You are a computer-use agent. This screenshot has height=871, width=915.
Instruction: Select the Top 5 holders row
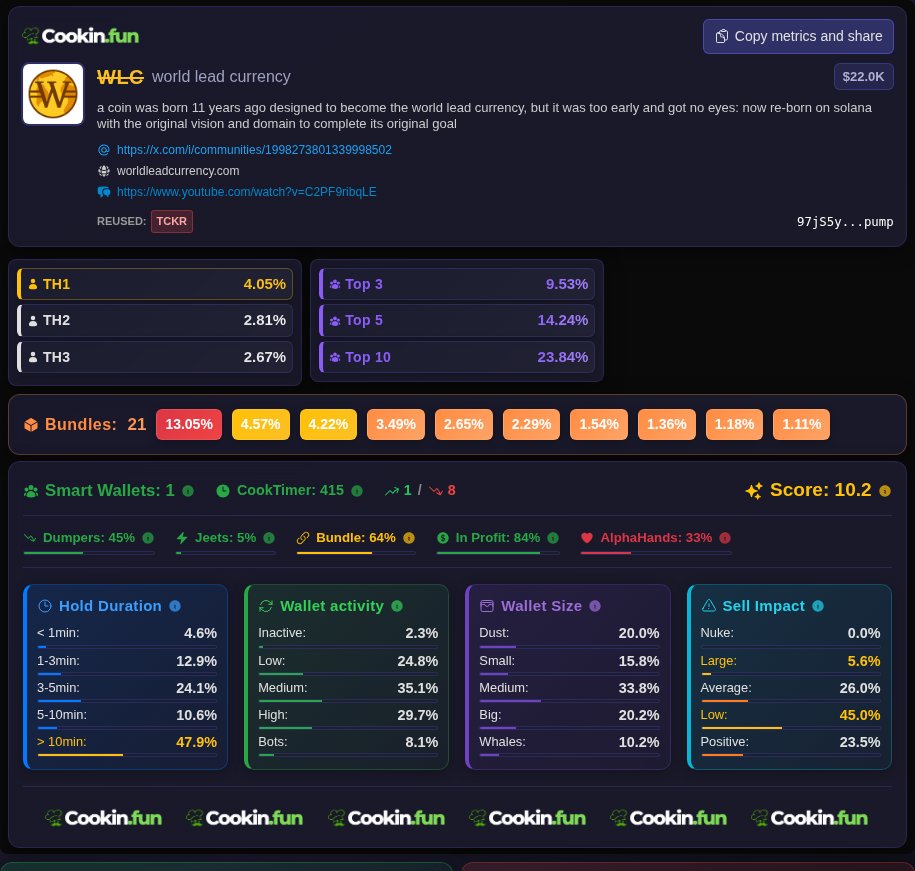(x=457, y=320)
